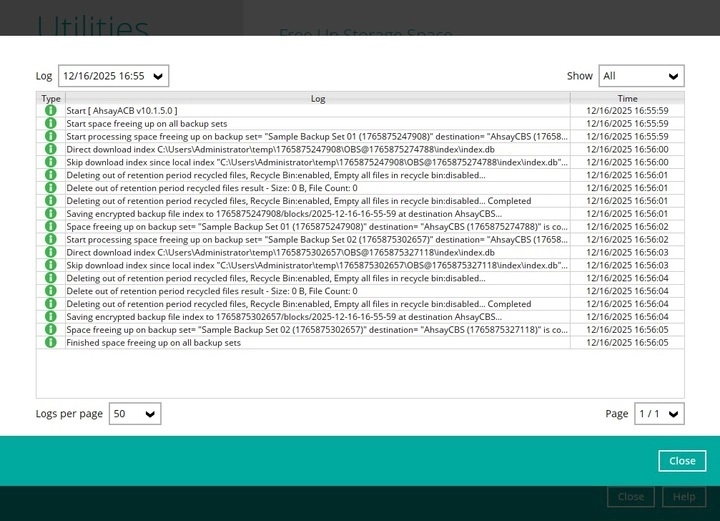Open the Log date dropdown
The width and height of the screenshot is (720, 521).
[113, 76]
